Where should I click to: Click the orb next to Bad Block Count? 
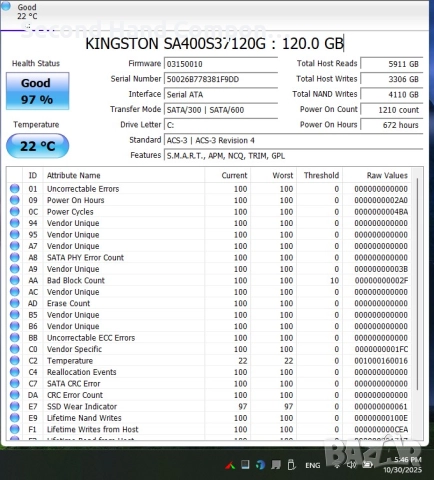click(x=15, y=280)
